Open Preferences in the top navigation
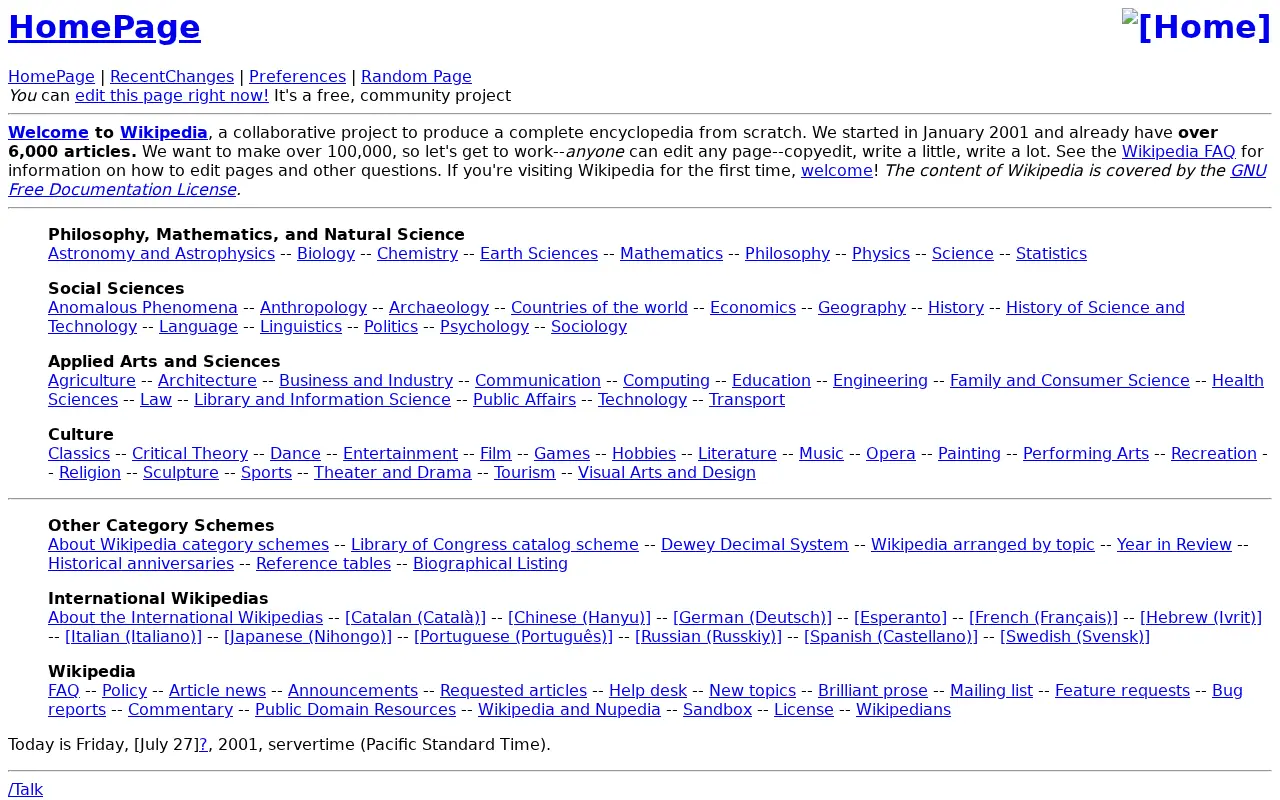 [297, 77]
